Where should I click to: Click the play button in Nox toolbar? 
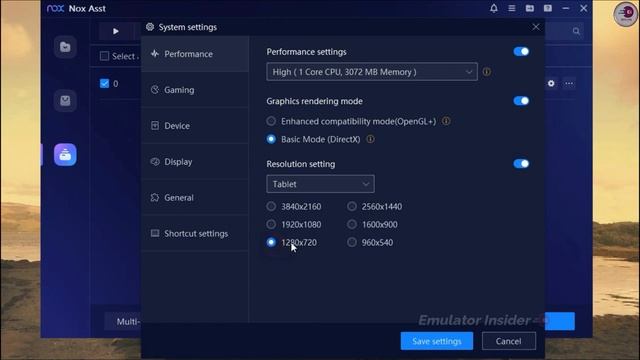pos(116,31)
